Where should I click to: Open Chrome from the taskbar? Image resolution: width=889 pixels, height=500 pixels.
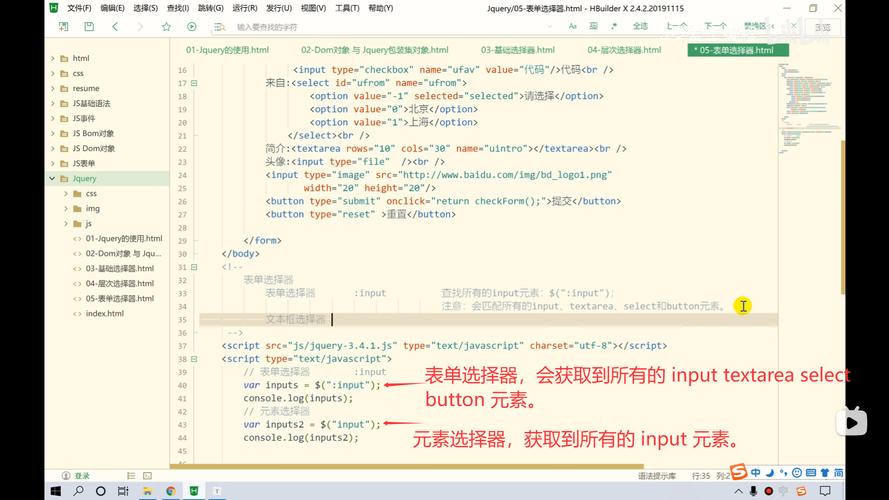(x=171, y=491)
